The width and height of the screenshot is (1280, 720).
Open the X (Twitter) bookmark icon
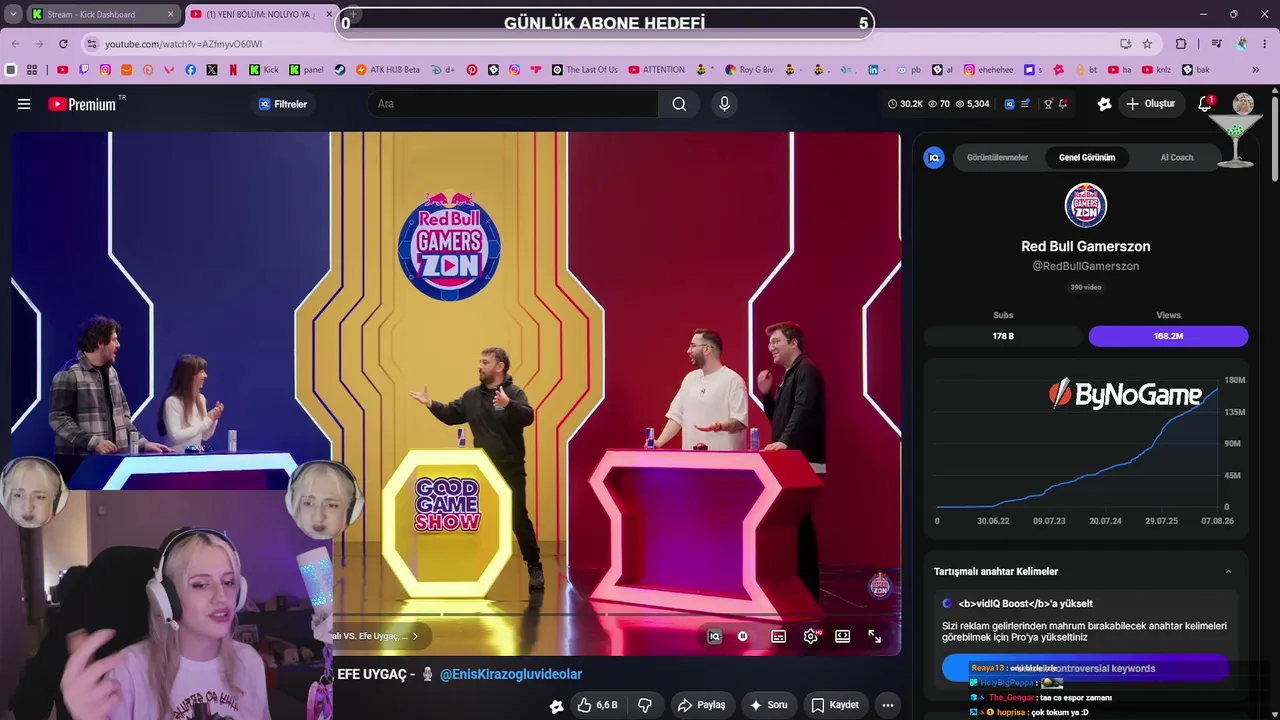pos(212,70)
